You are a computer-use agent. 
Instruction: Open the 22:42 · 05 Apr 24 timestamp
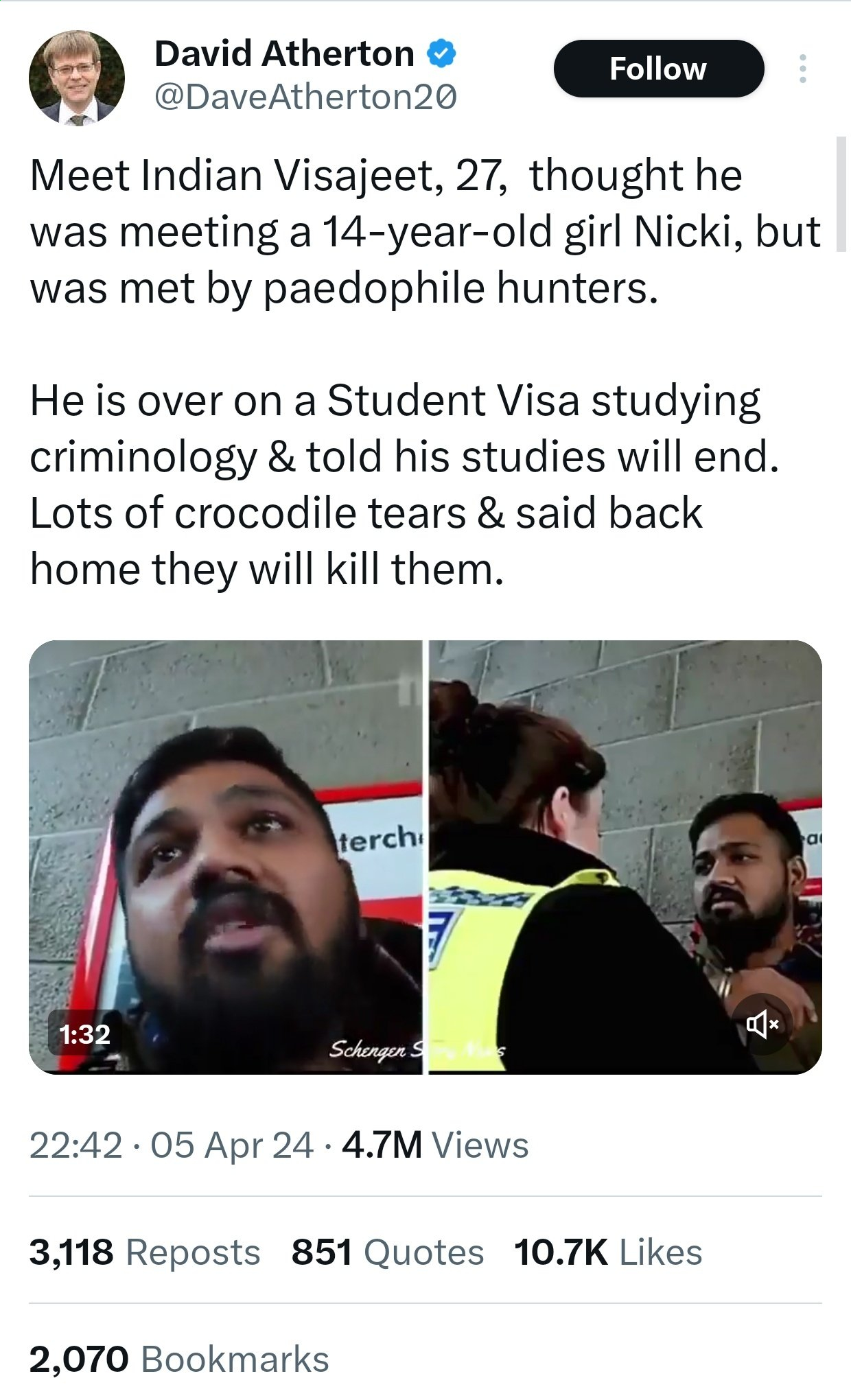pyautogui.click(x=172, y=1145)
